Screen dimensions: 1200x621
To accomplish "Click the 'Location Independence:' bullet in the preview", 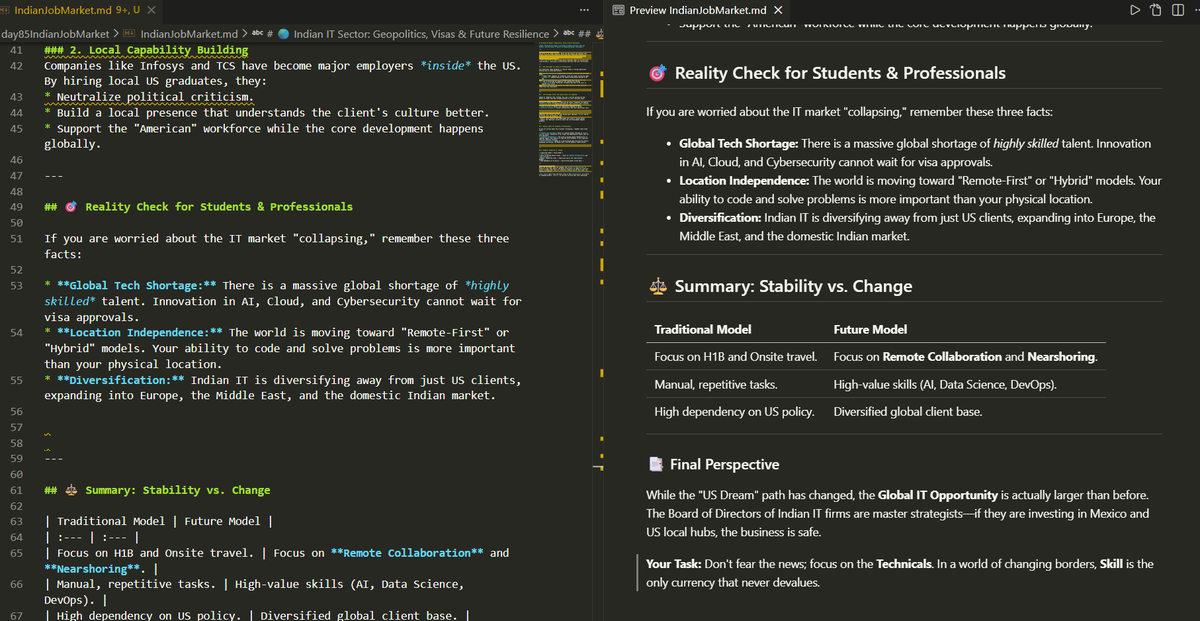I will 744,181.
